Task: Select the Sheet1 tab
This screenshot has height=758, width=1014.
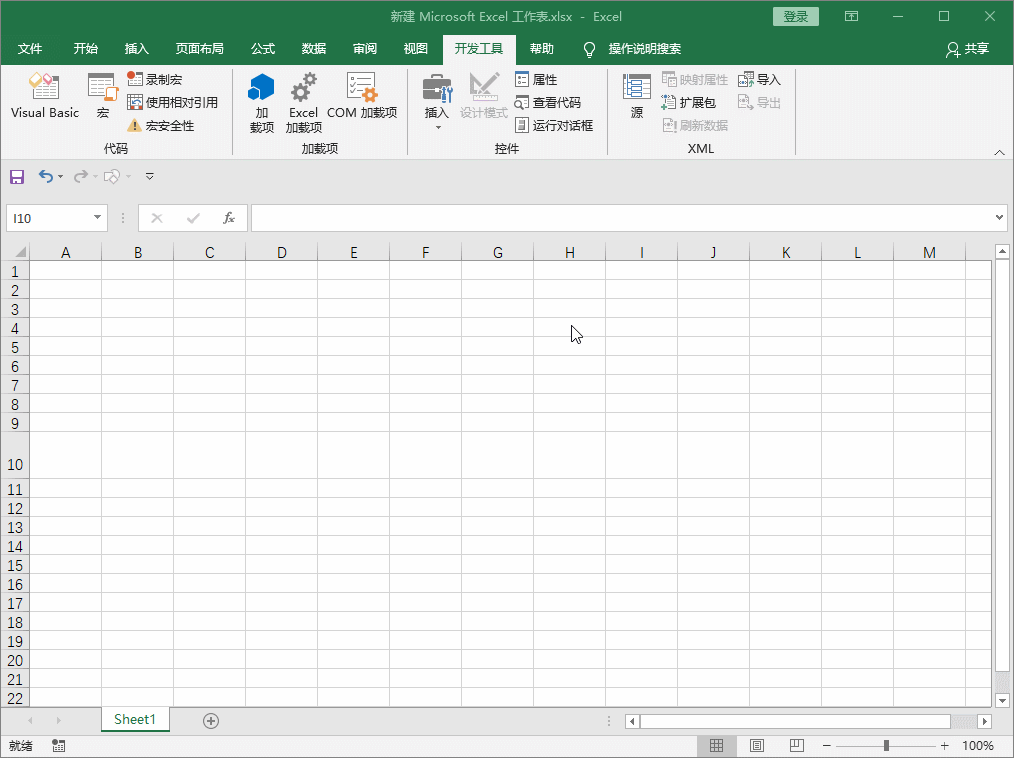Action: pos(135,720)
